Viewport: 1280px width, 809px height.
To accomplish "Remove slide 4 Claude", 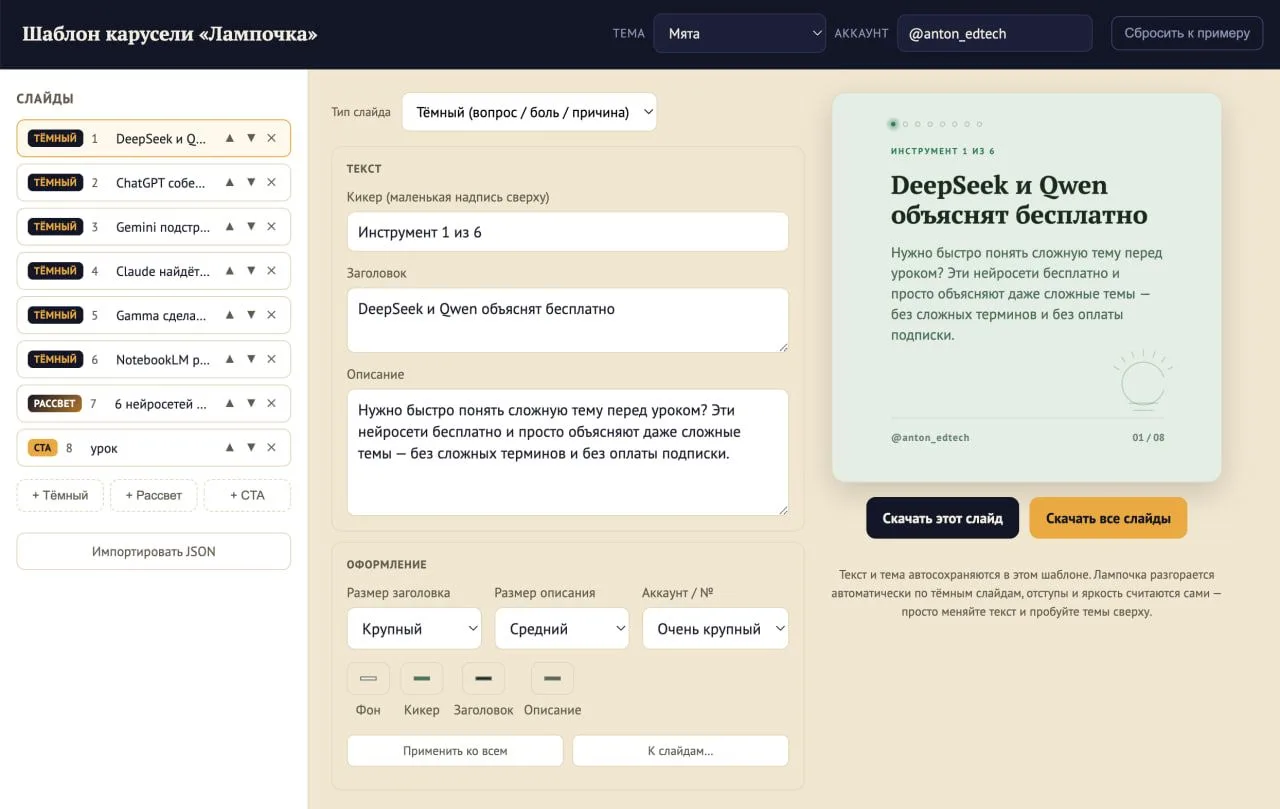I will tap(271, 270).
